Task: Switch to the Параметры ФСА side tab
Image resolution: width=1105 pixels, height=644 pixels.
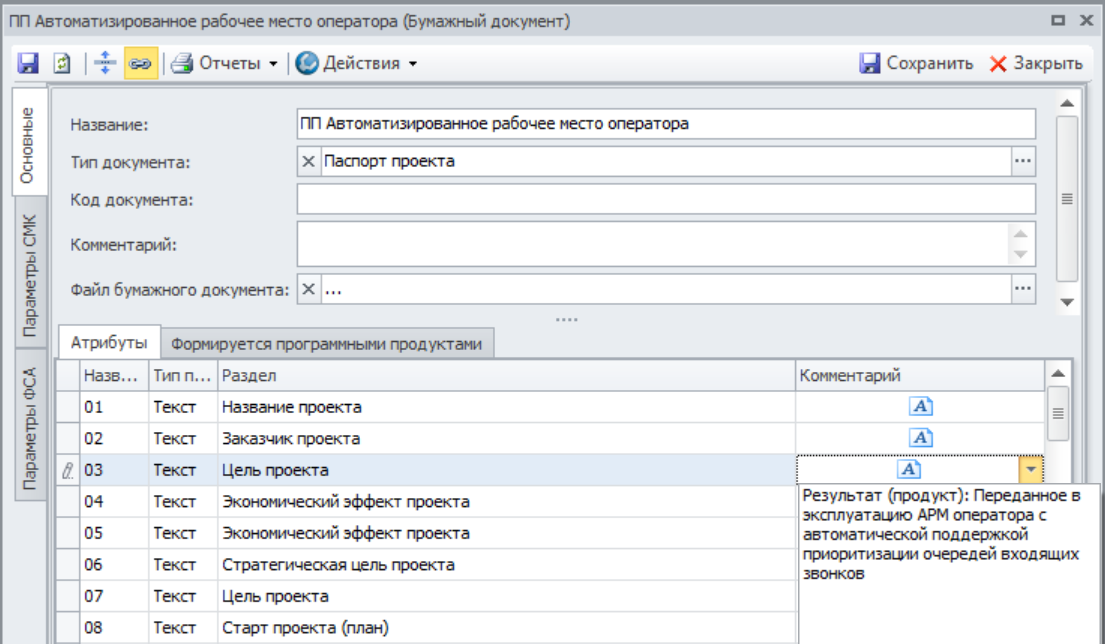Action: [30, 431]
